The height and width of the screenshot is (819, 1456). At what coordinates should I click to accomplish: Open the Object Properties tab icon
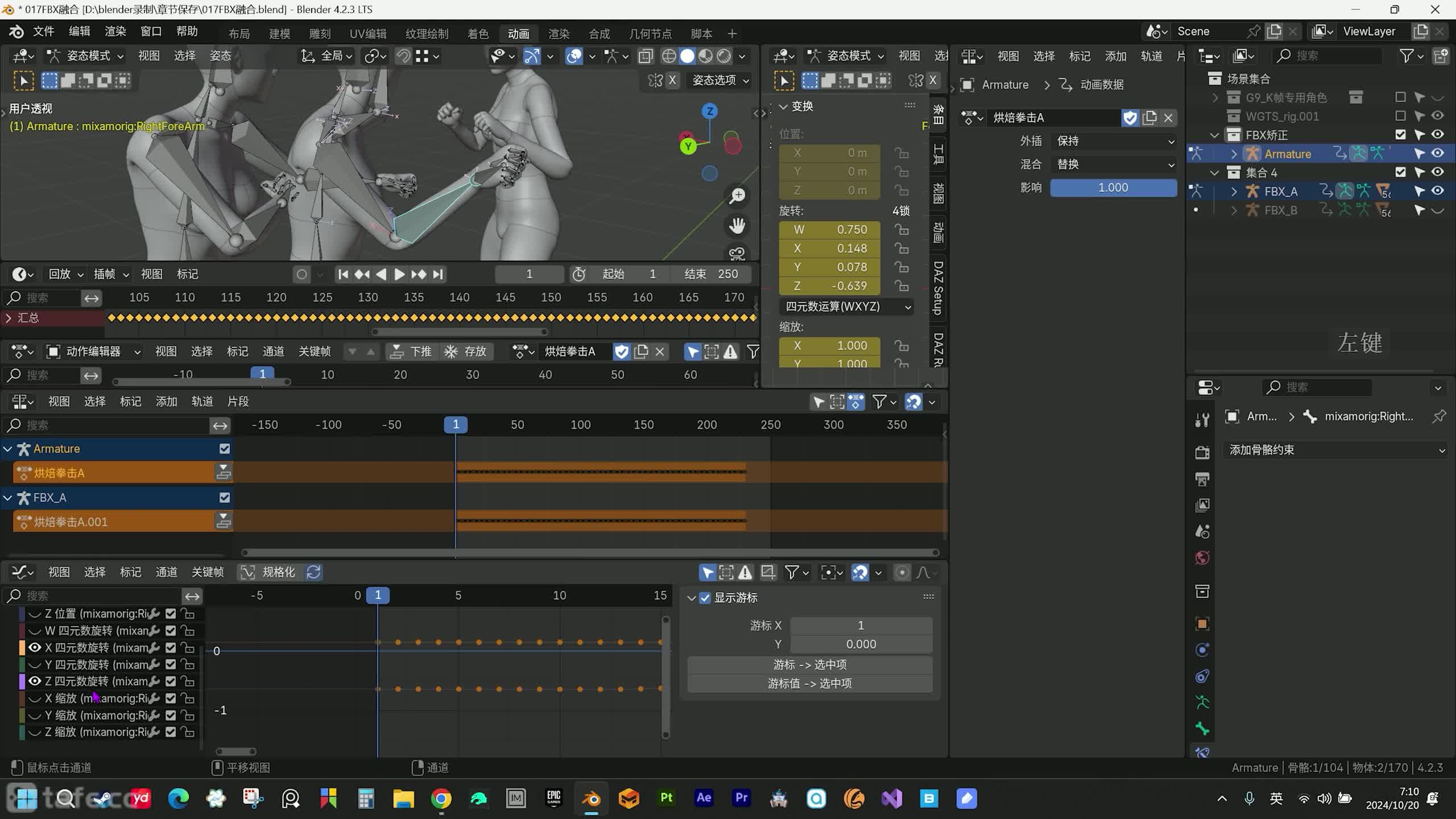coord(1202,624)
